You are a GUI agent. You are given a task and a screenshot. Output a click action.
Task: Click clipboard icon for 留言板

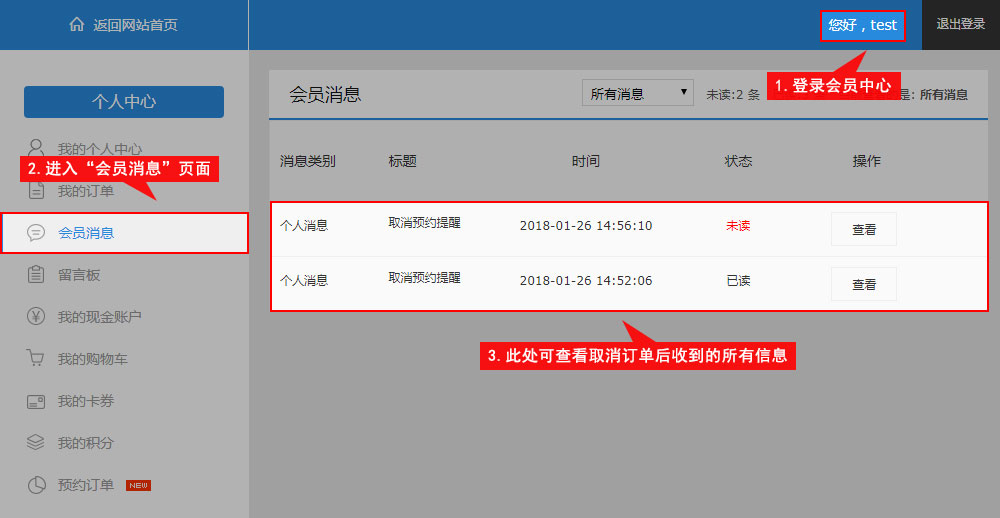point(36,275)
